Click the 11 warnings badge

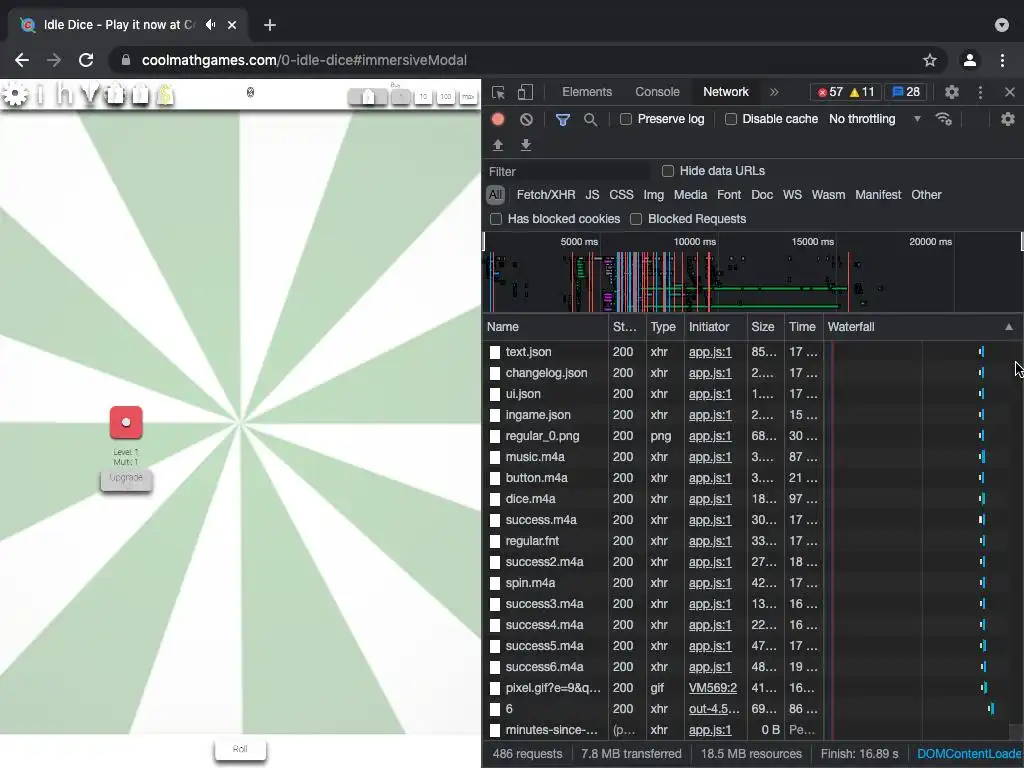tap(862, 92)
